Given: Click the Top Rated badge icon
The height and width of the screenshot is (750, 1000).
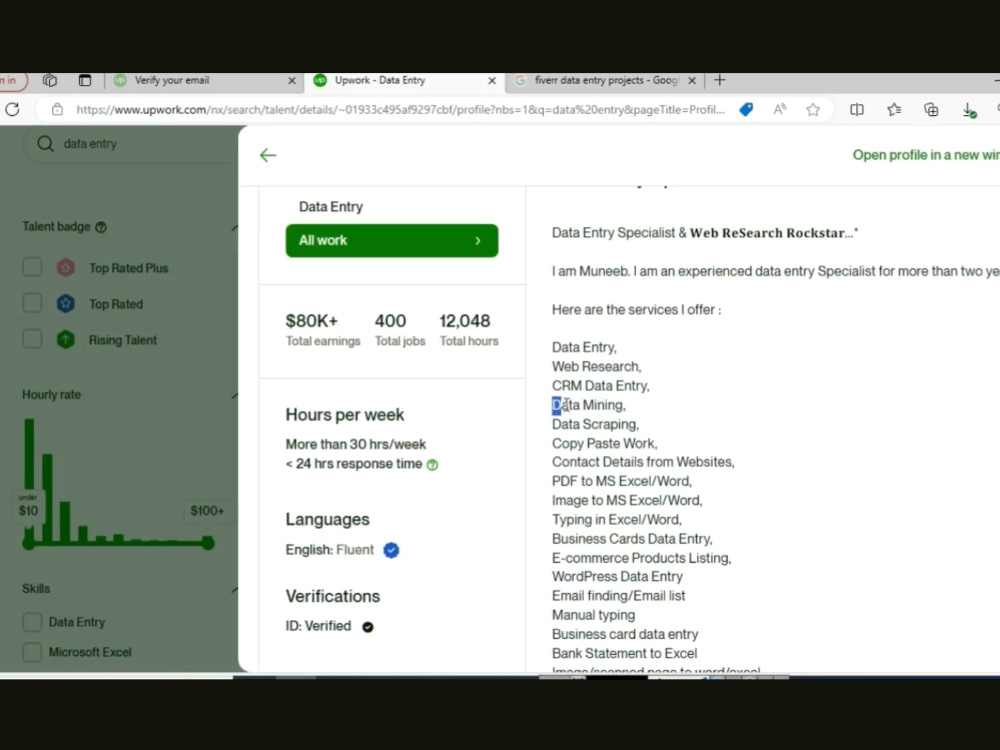Looking at the screenshot, I should click(66, 304).
